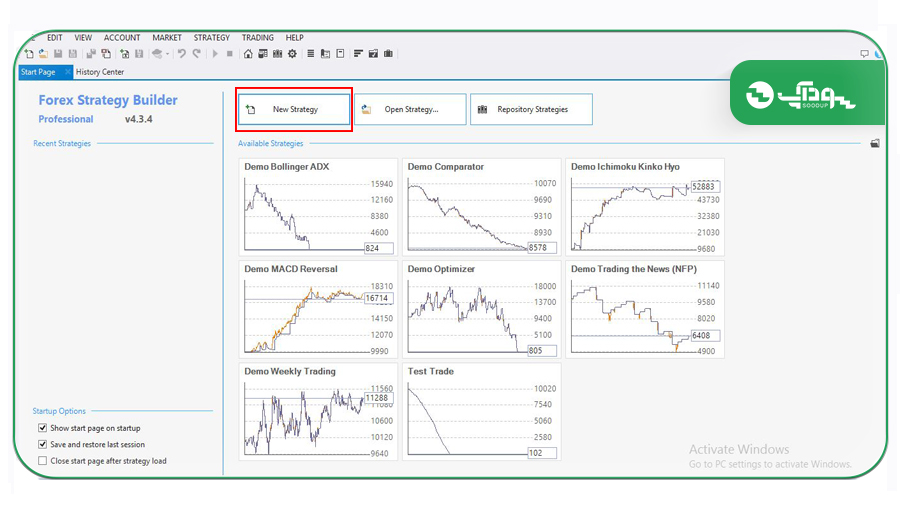
Task: Uncheck Show start page on startup
Action: point(42,428)
